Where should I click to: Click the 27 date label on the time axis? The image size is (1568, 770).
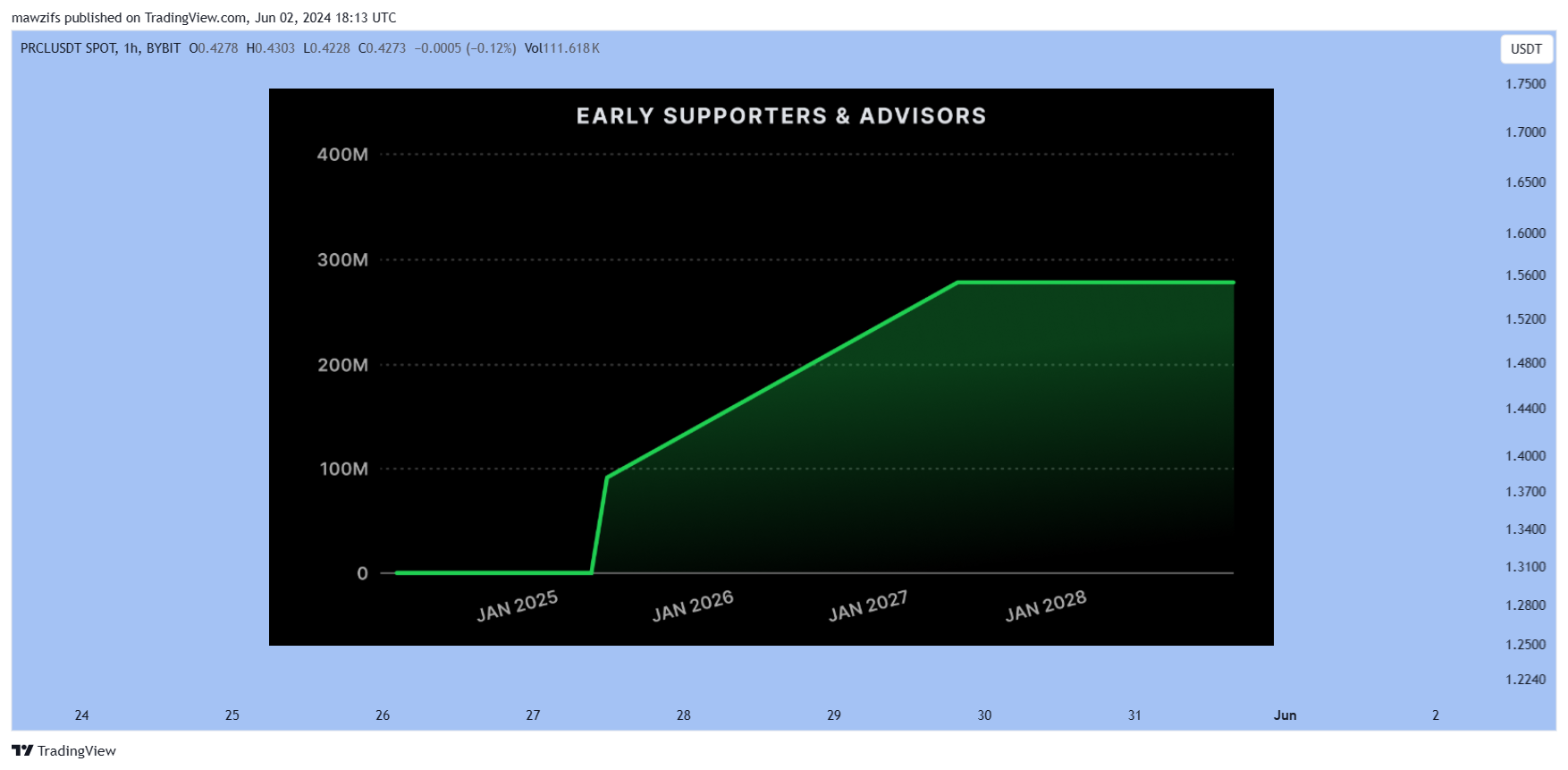click(x=533, y=715)
